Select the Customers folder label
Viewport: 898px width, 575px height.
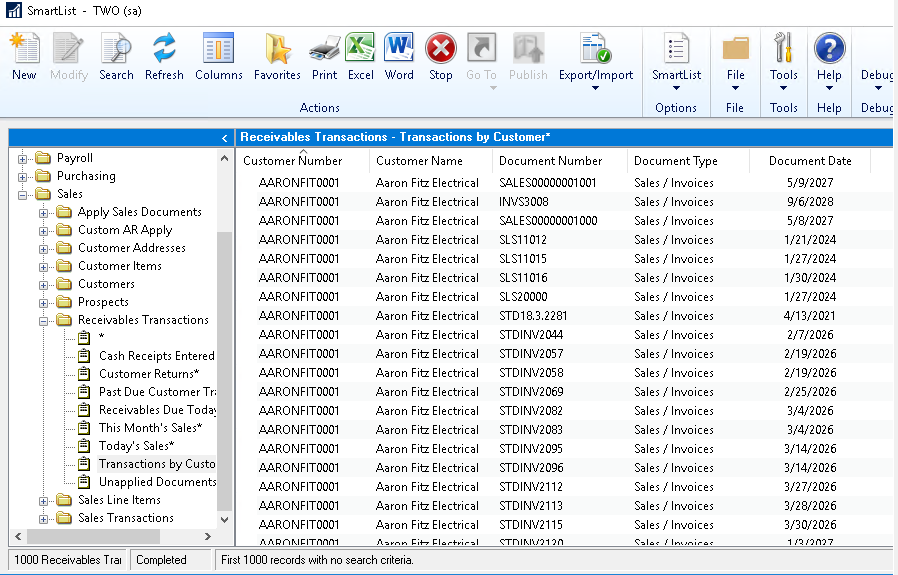(x=107, y=283)
